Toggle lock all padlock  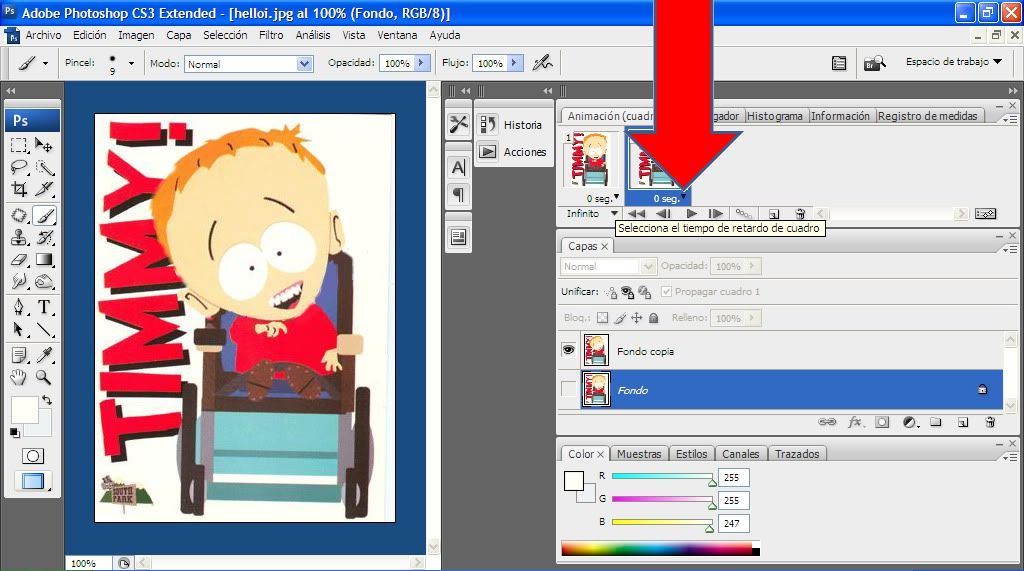654,318
